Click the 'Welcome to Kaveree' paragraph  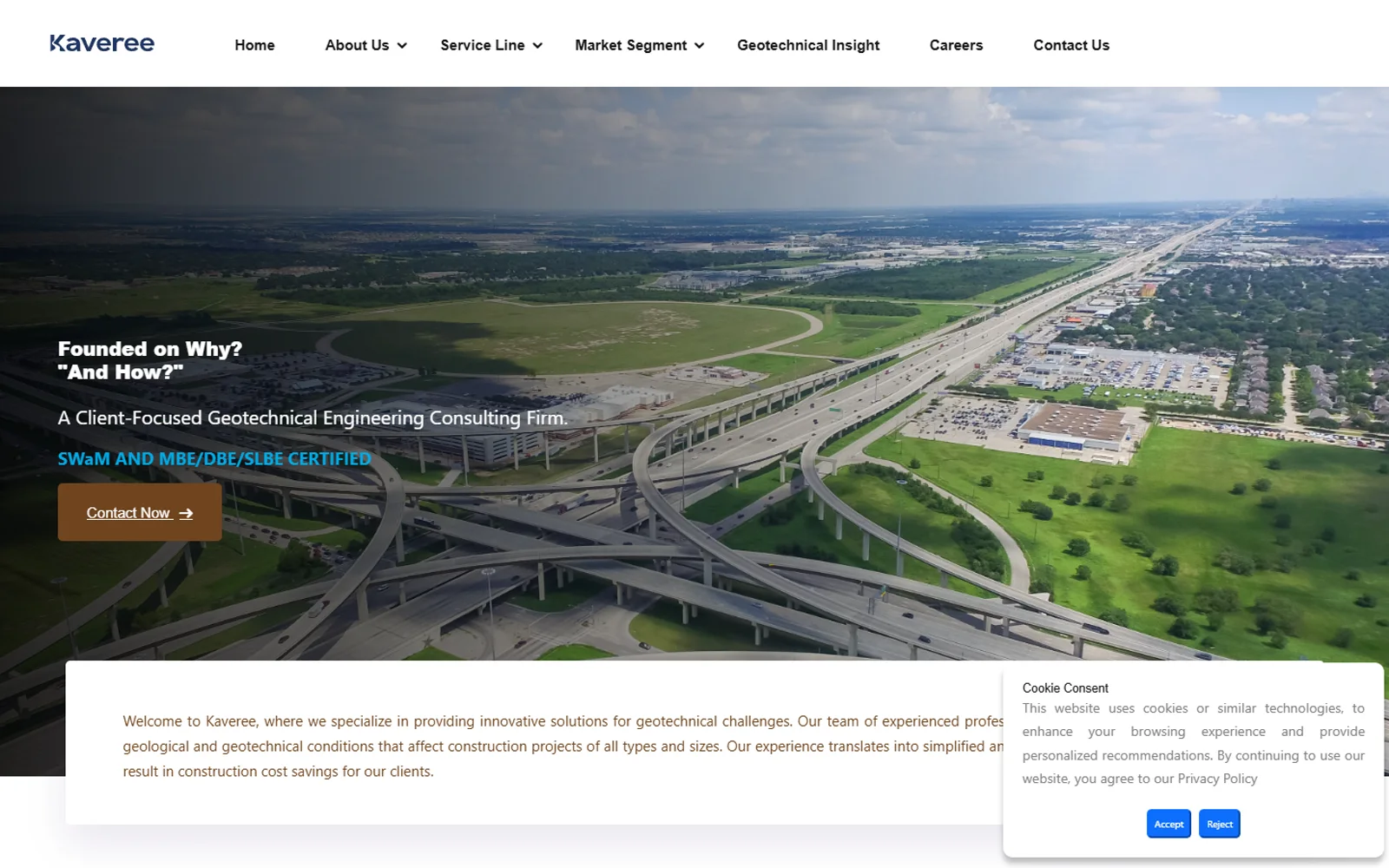(x=563, y=746)
